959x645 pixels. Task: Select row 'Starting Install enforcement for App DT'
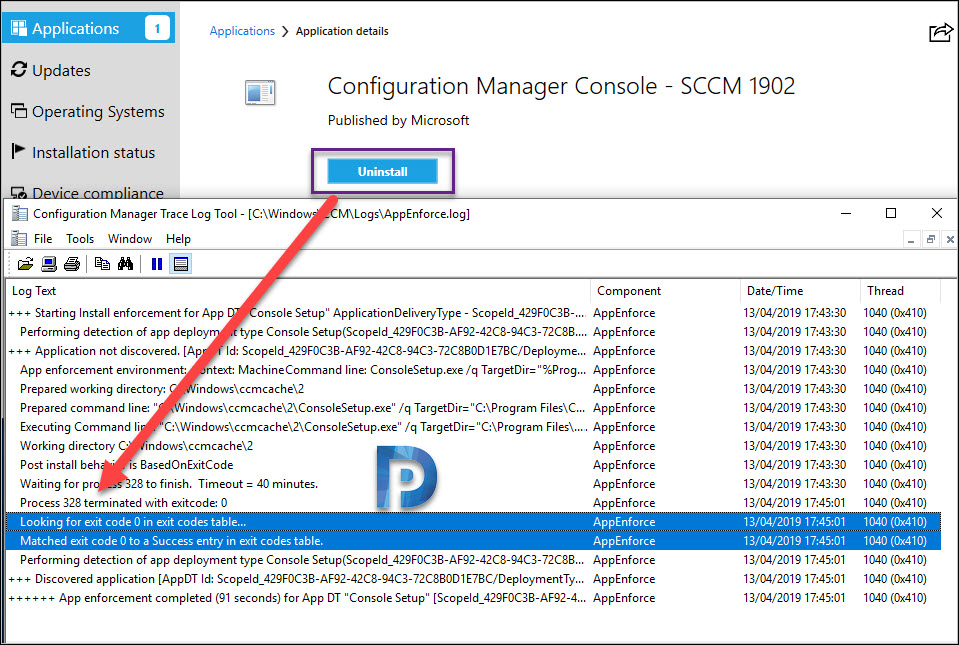[473, 312]
